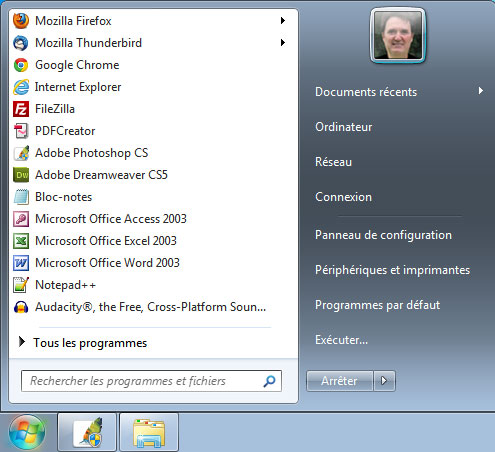Select Périphériques et imprimantes
The height and width of the screenshot is (452, 495).
(x=392, y=270)
